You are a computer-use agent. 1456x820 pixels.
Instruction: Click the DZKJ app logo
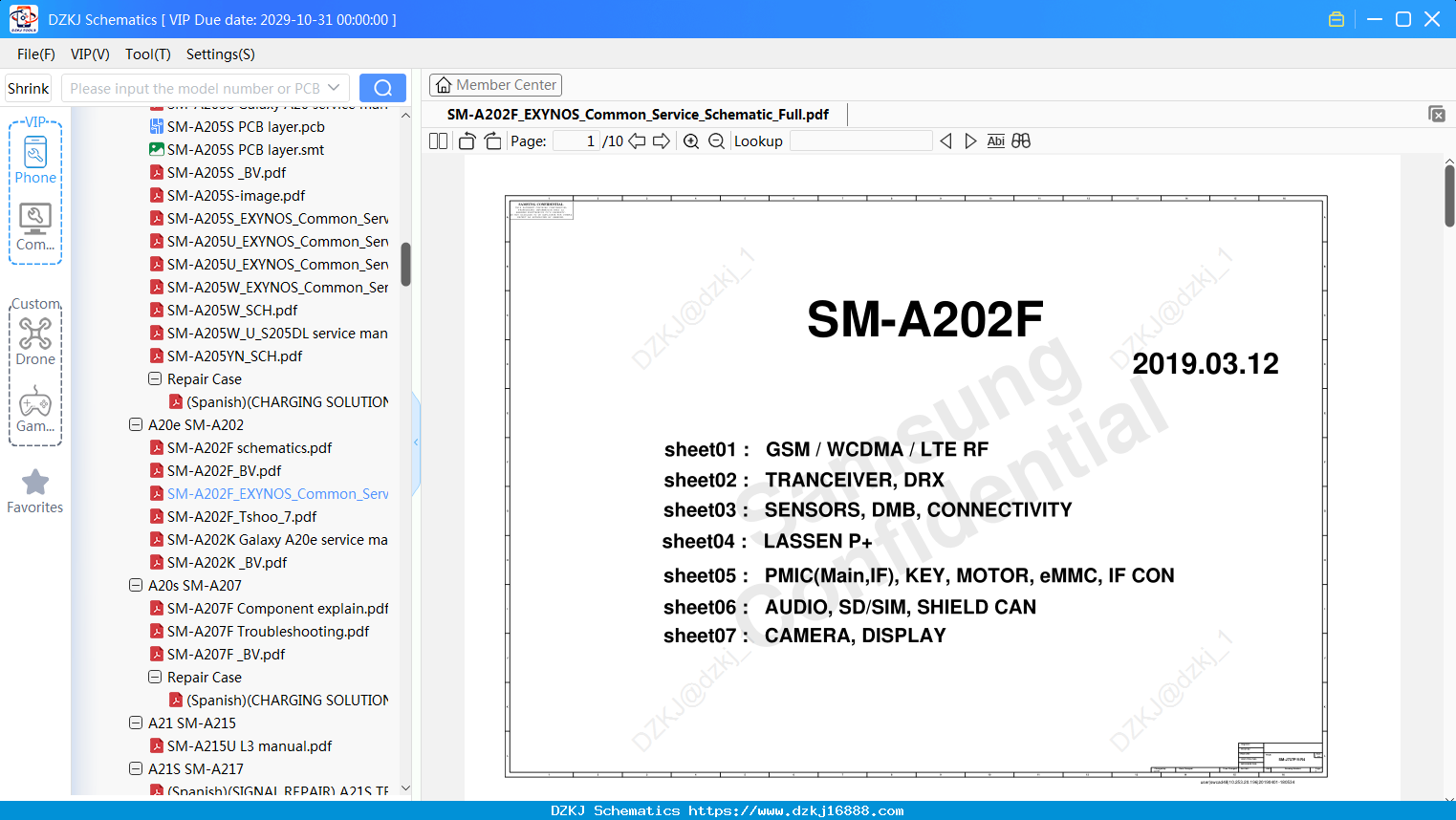[23, 19]
